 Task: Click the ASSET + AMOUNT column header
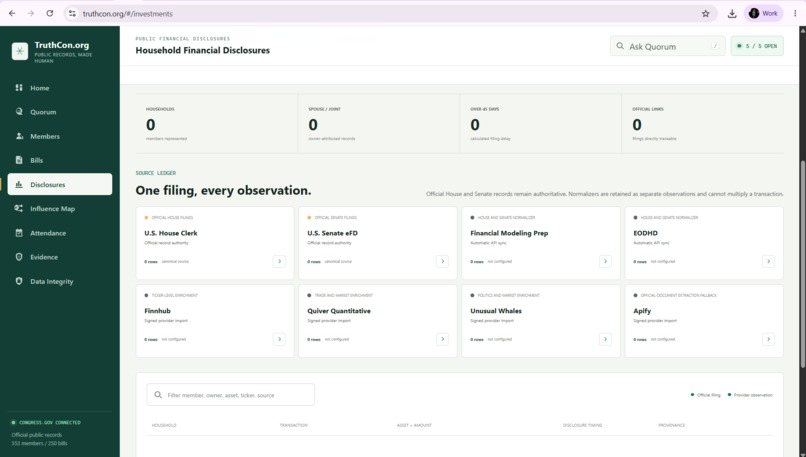point(414,425)
